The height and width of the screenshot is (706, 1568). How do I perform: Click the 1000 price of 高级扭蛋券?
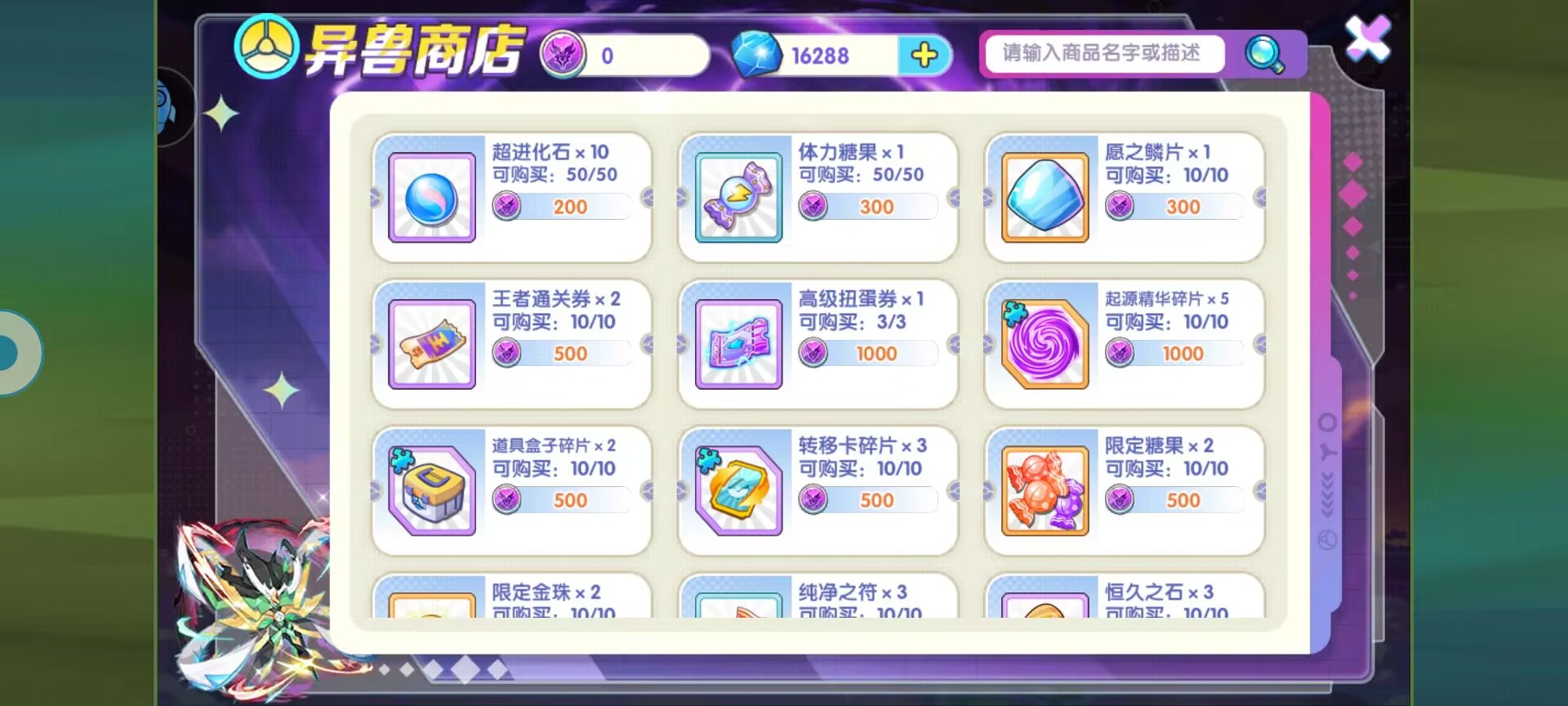(x=868, y=354)
